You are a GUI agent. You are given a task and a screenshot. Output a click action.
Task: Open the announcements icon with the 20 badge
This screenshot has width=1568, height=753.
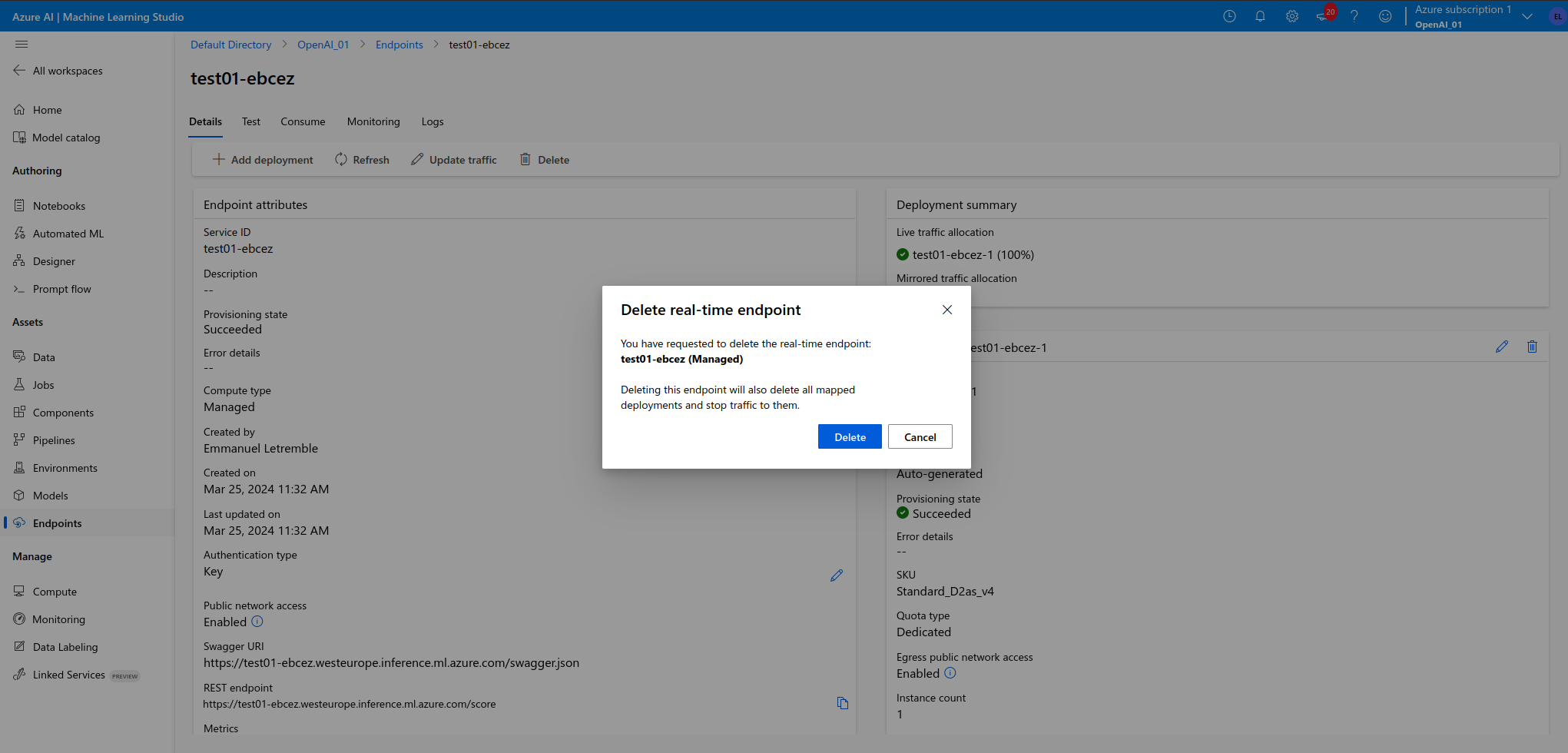[1325, 15]
